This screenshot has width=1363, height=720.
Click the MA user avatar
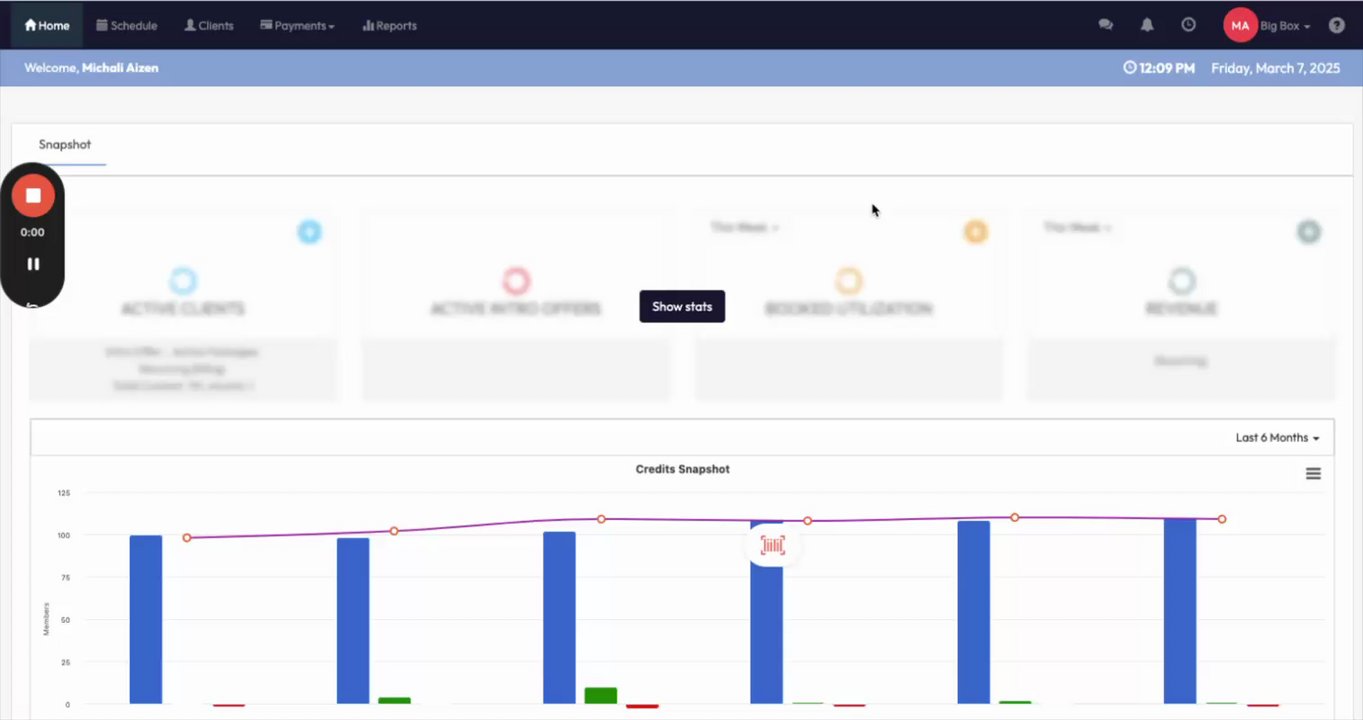point(1240,25)
